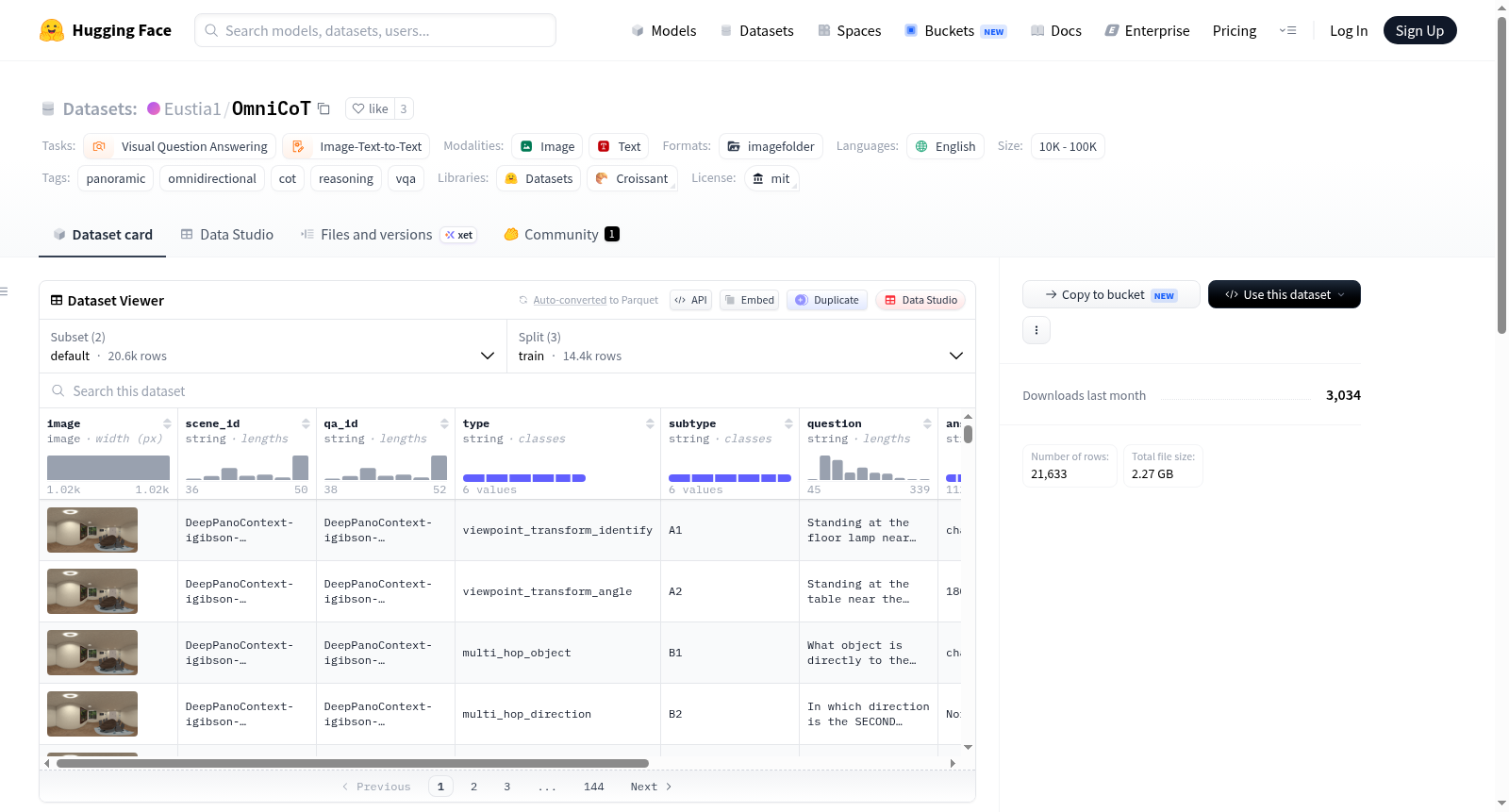This screenshot has height=812, width=1509.
Task: Click Duplicate dataset button
Action: pos(827,300)
